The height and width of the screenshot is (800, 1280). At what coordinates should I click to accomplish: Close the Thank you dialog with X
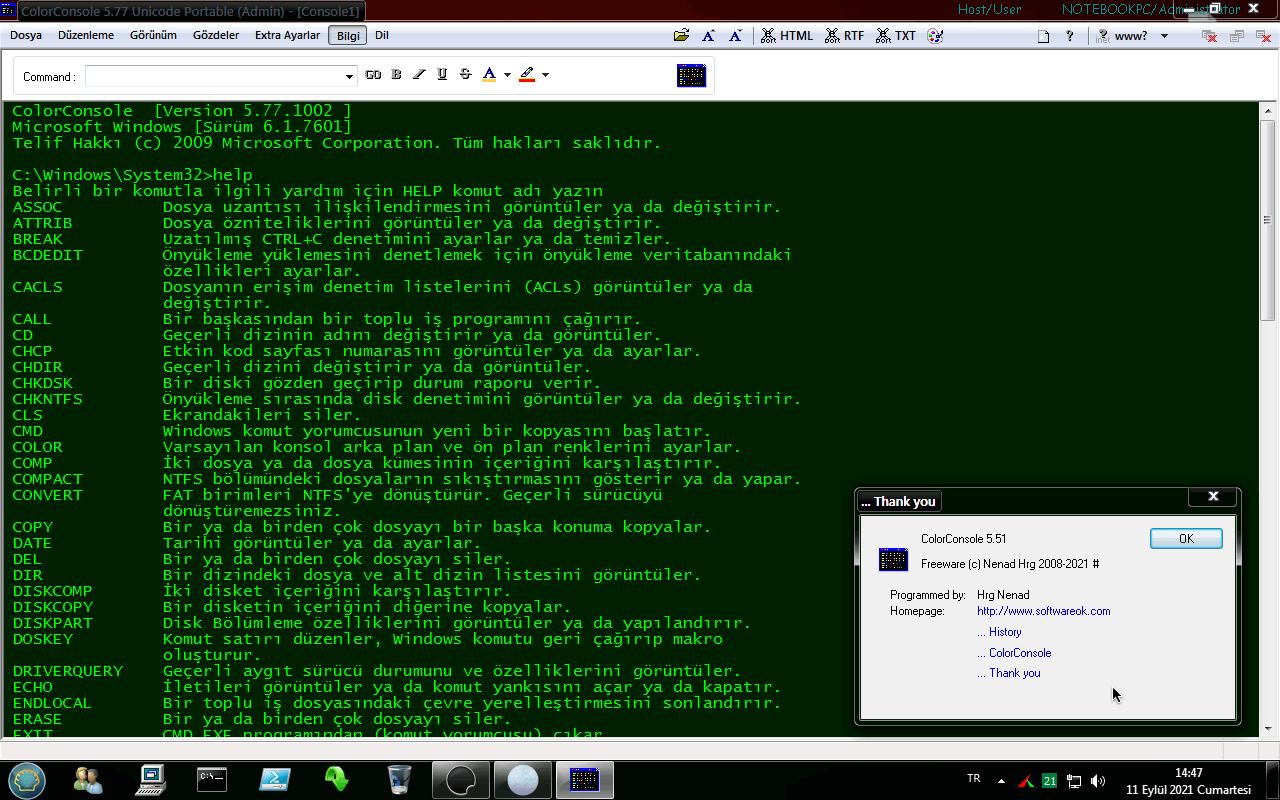coord(1213,496)
